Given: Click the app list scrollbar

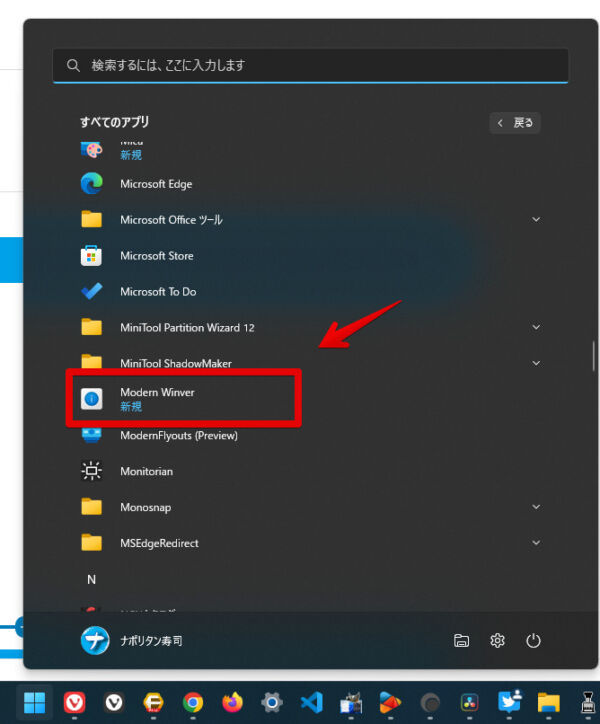Looking at the screenshot, I should coord(594,356).
